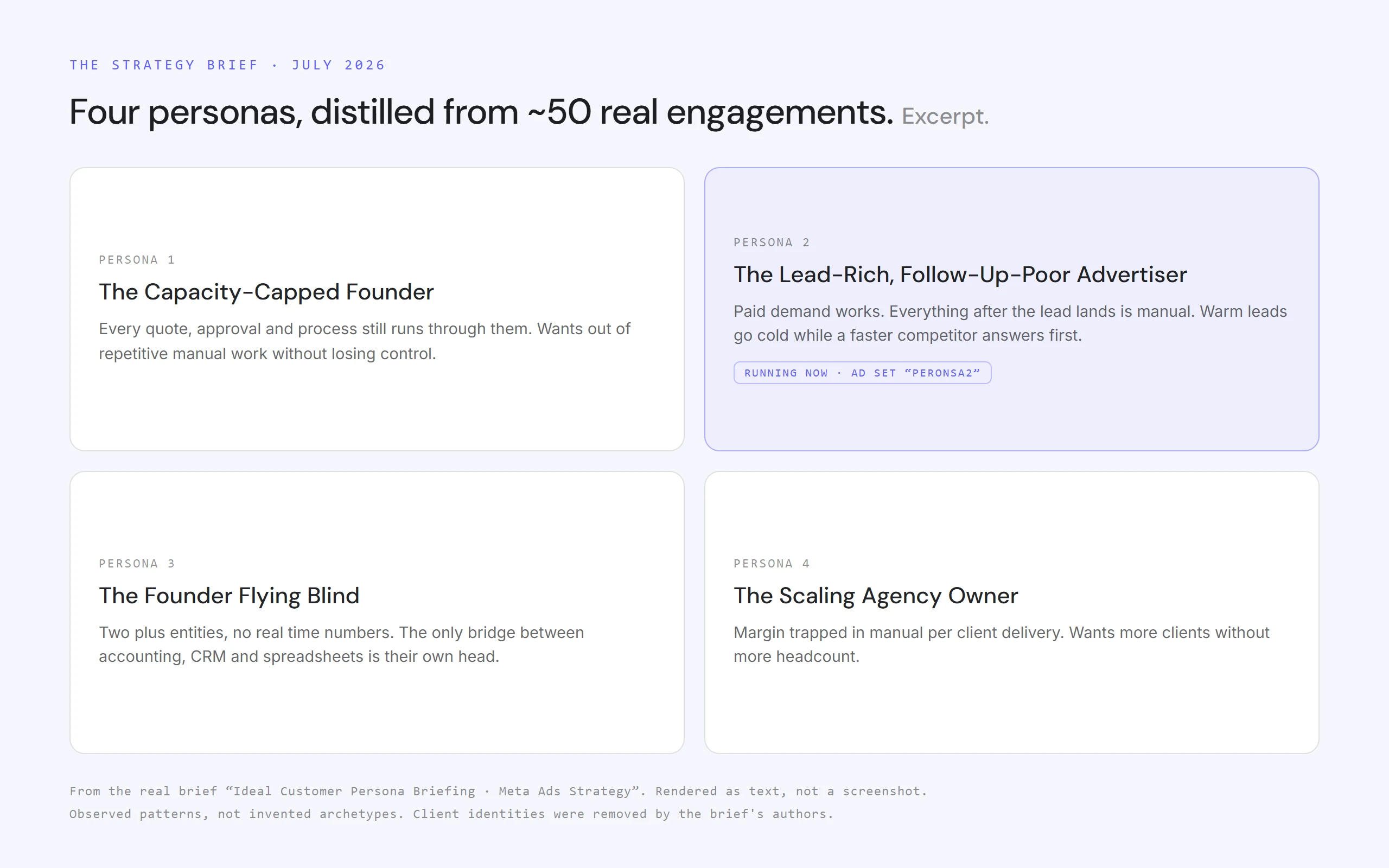Click the Ideal Customer Persona Briefing footnote
The height and width of the screenshot is (868, 1389).
click(x=498, y=802)
